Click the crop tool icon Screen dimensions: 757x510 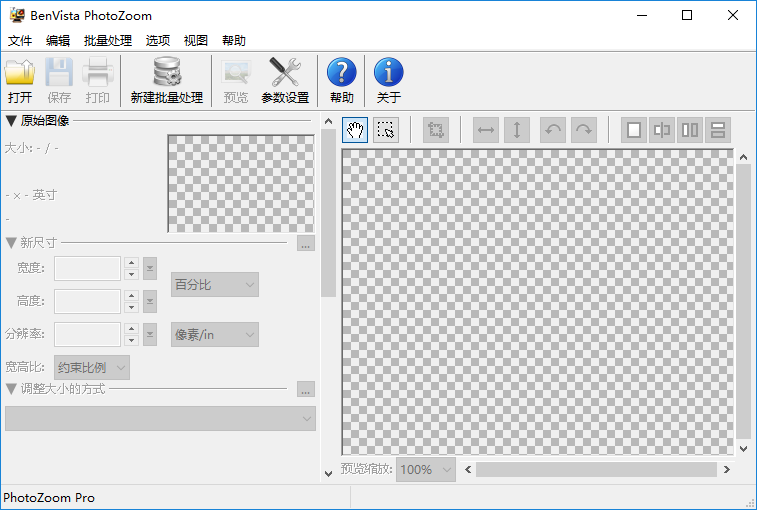pyautogui.click(x=436, y=130)
